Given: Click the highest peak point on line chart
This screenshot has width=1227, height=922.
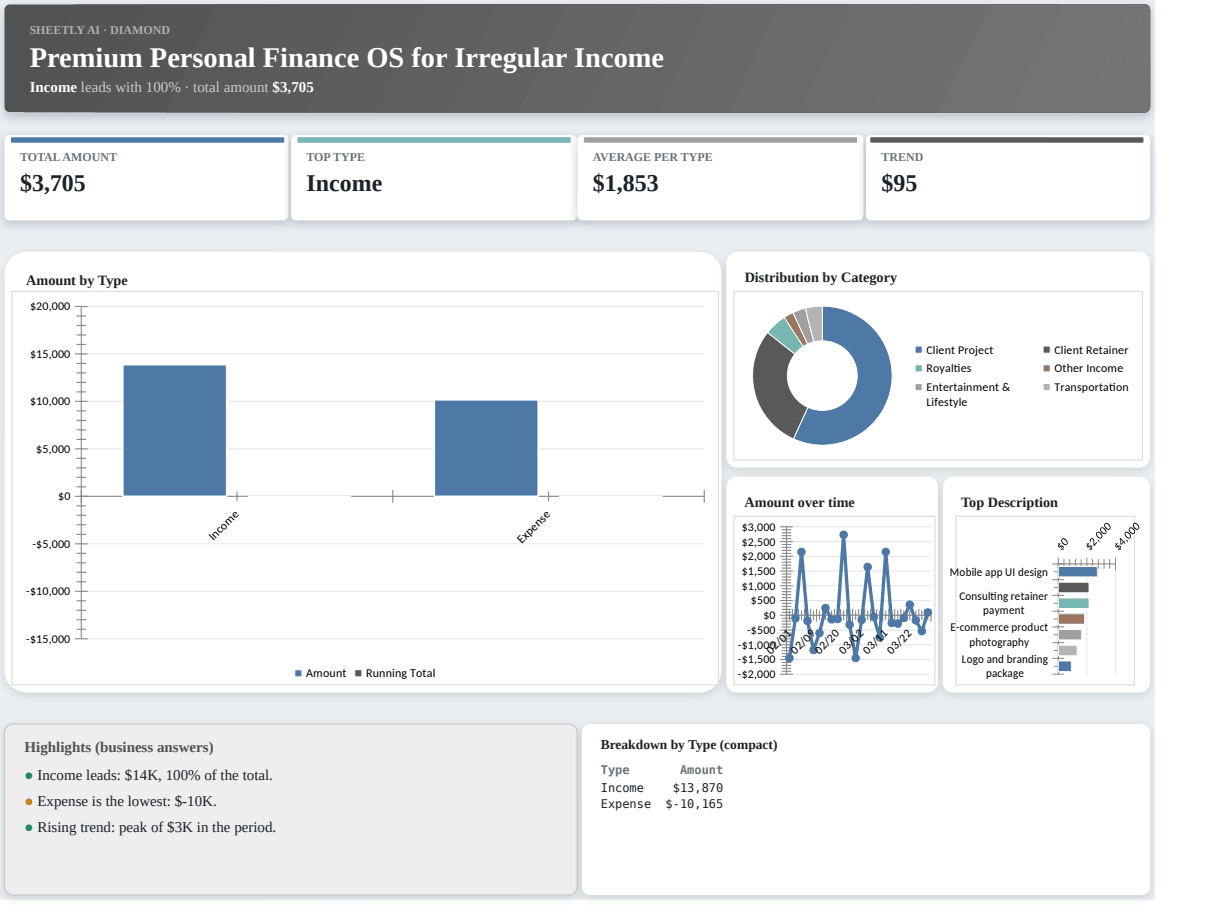Looking at the screenshot, I should click(x=843, y=535).
